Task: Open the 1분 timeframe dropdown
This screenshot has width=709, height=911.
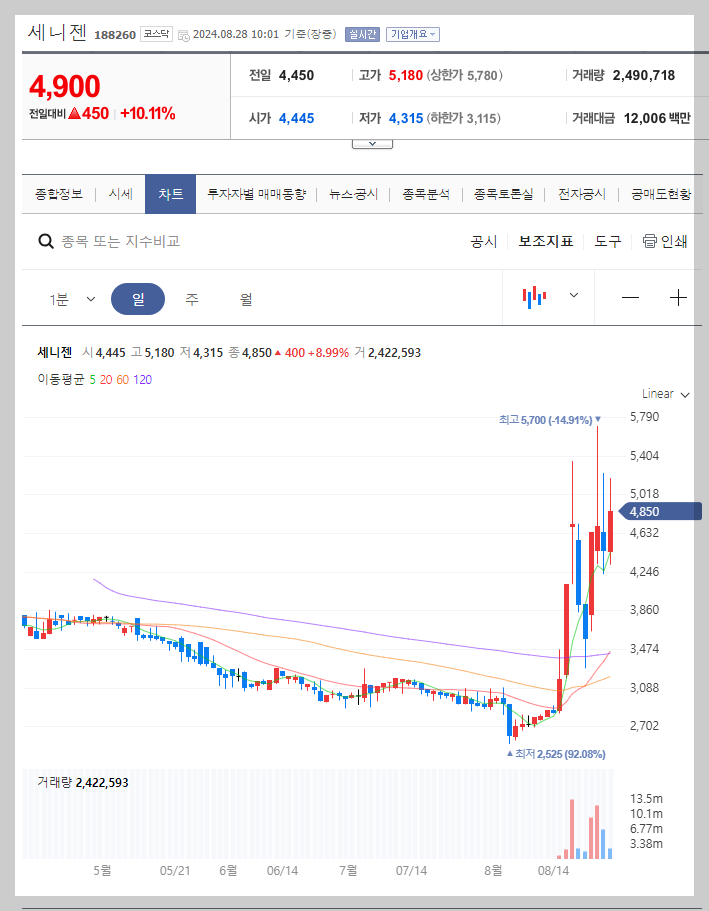Action: 70,298
